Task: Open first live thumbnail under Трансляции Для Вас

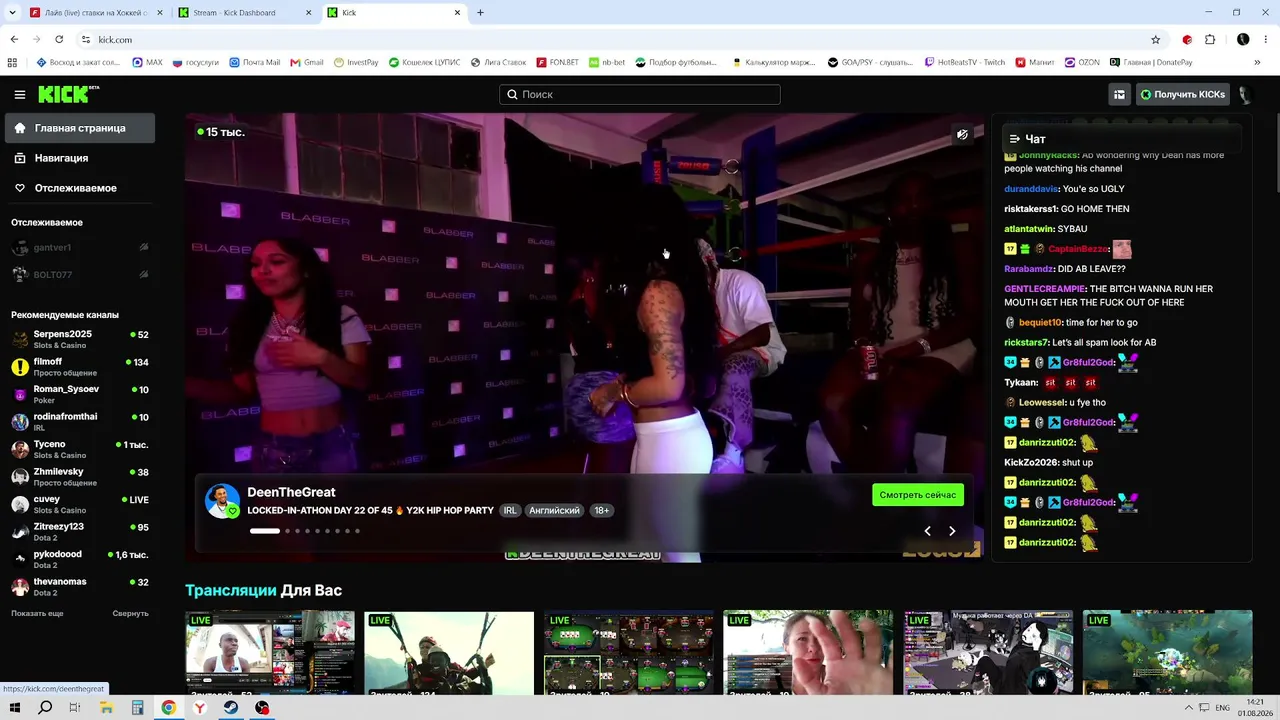Action: pos(270,652)
